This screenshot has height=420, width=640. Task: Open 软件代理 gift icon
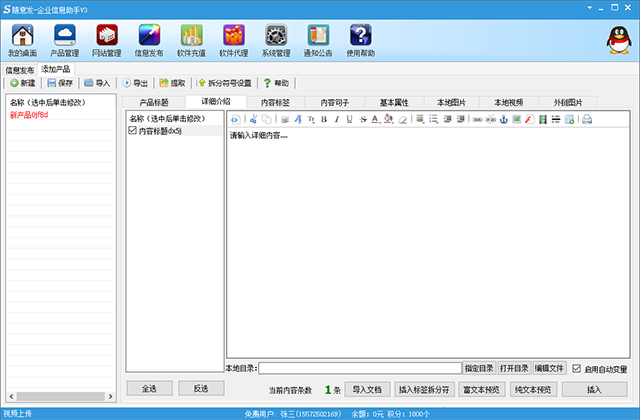234,40
